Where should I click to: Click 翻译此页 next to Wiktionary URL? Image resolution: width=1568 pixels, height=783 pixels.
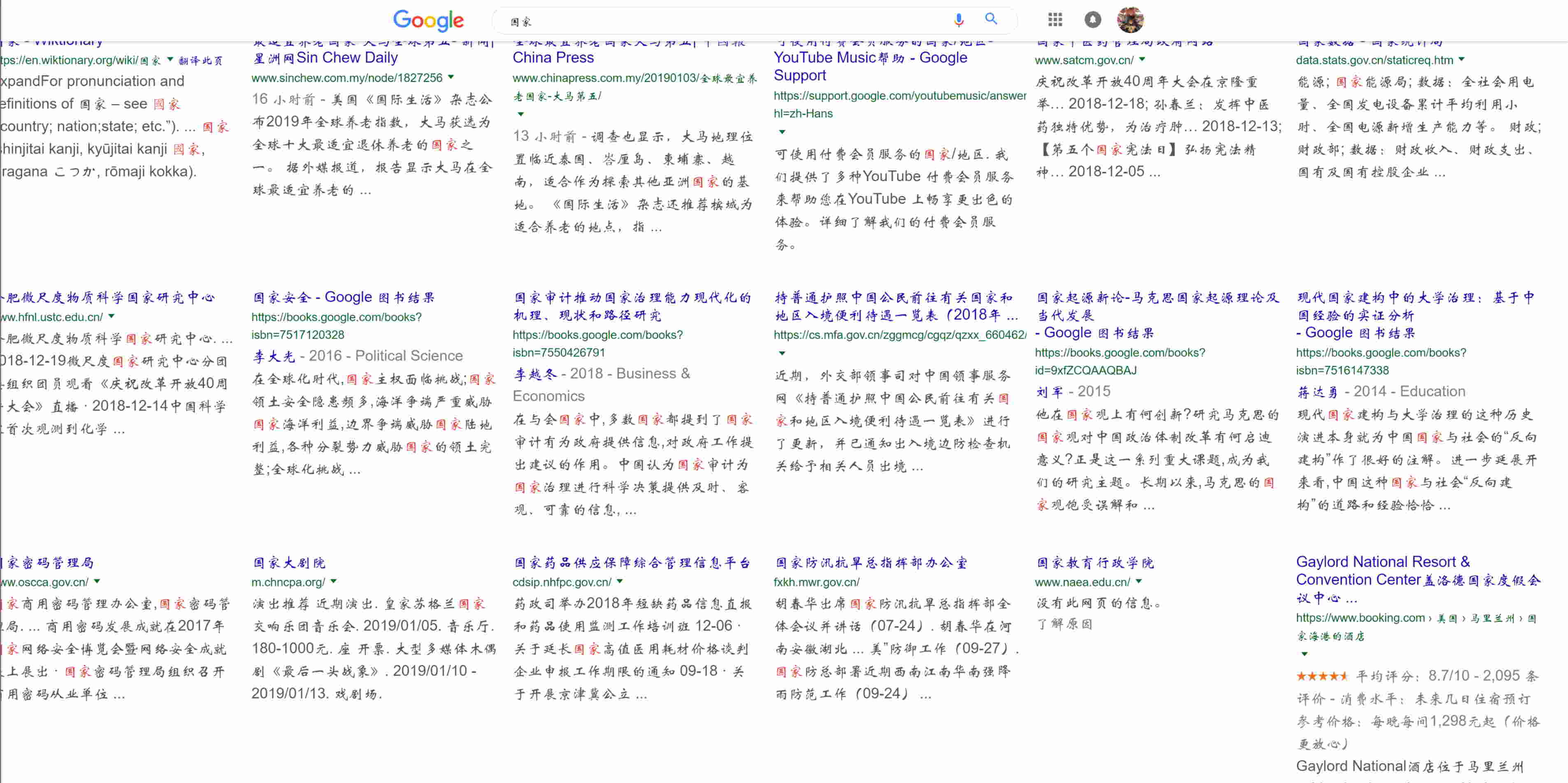pyautogui.click(x=200, y=60)
